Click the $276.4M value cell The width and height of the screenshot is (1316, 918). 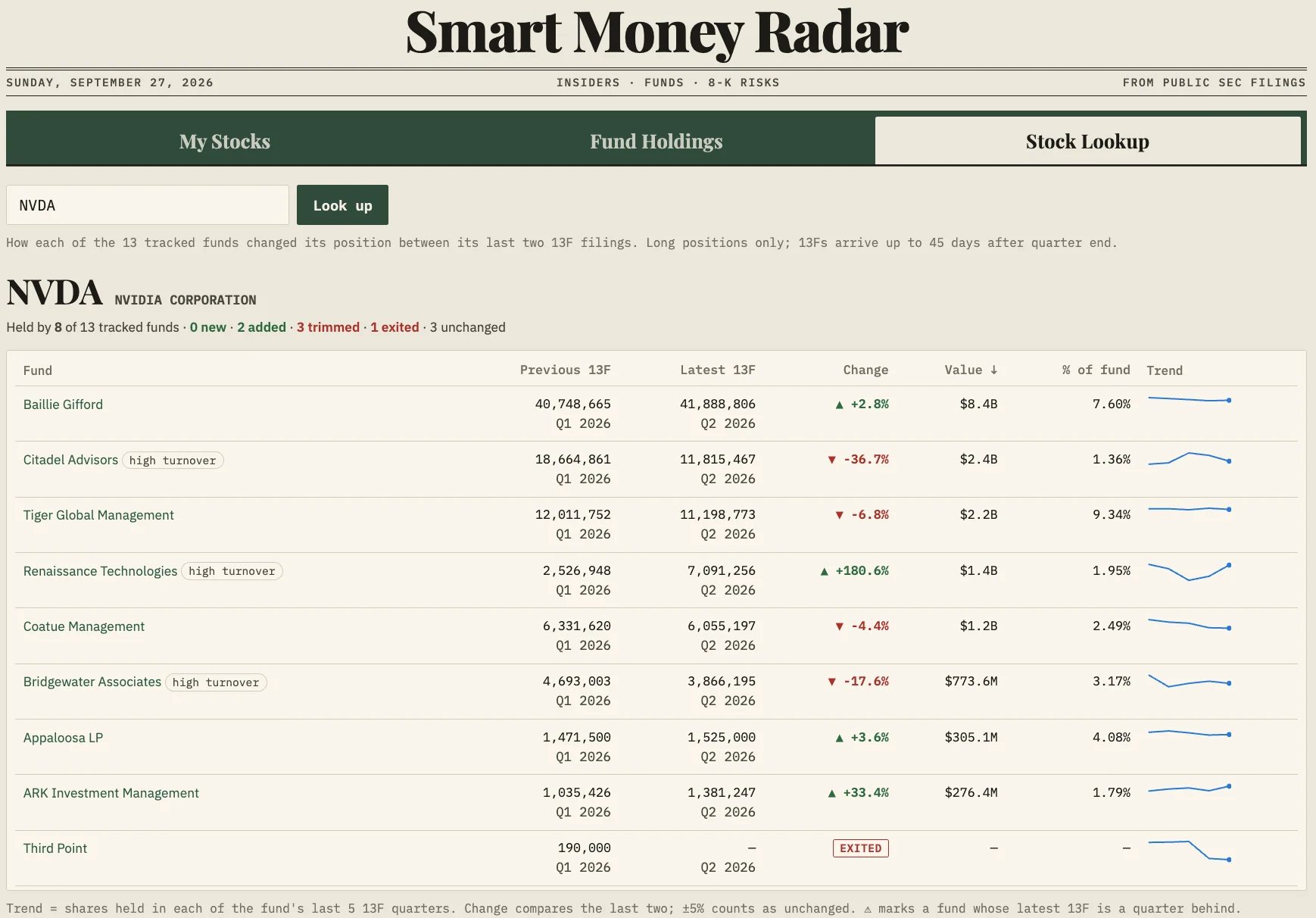coord(971,793)
